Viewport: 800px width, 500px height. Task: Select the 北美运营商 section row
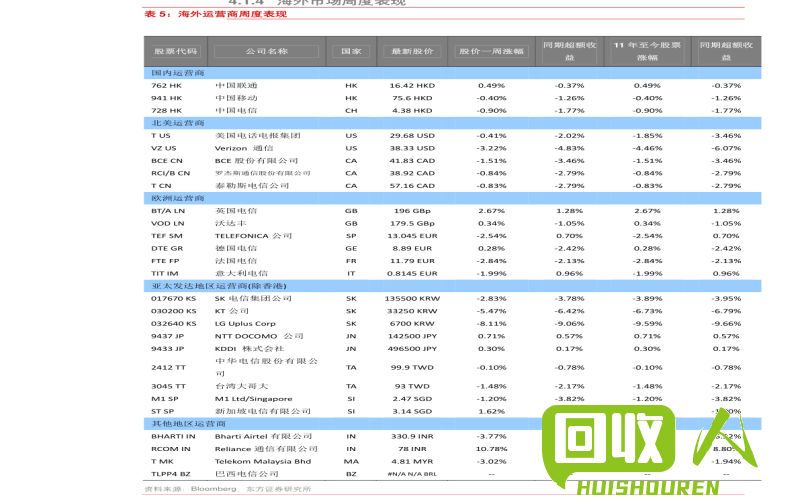click(x=453, y=123)
